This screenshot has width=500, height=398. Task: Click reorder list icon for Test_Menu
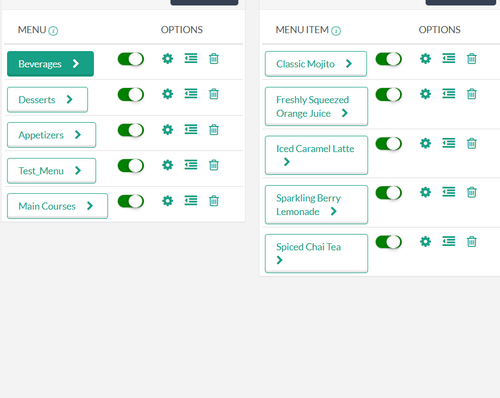coord(191,165)
